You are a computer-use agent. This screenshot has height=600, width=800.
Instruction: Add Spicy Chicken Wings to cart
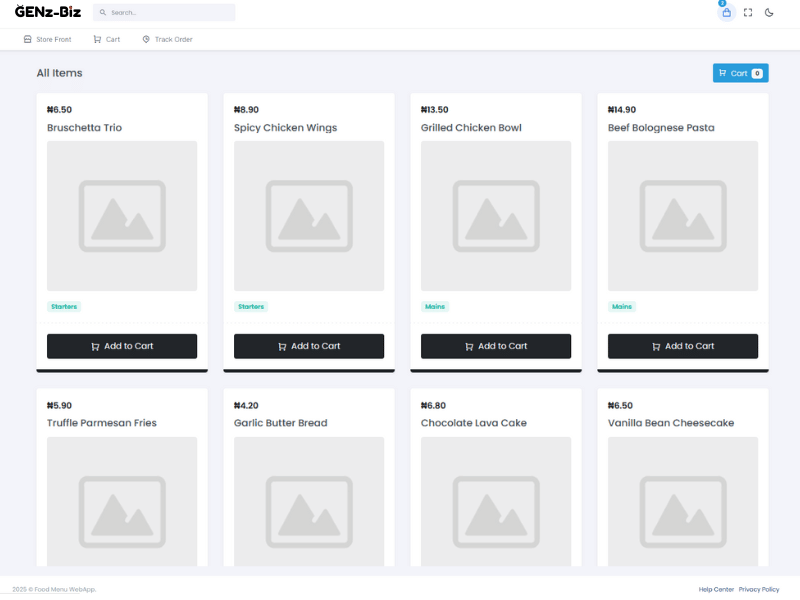pos(309,346)
